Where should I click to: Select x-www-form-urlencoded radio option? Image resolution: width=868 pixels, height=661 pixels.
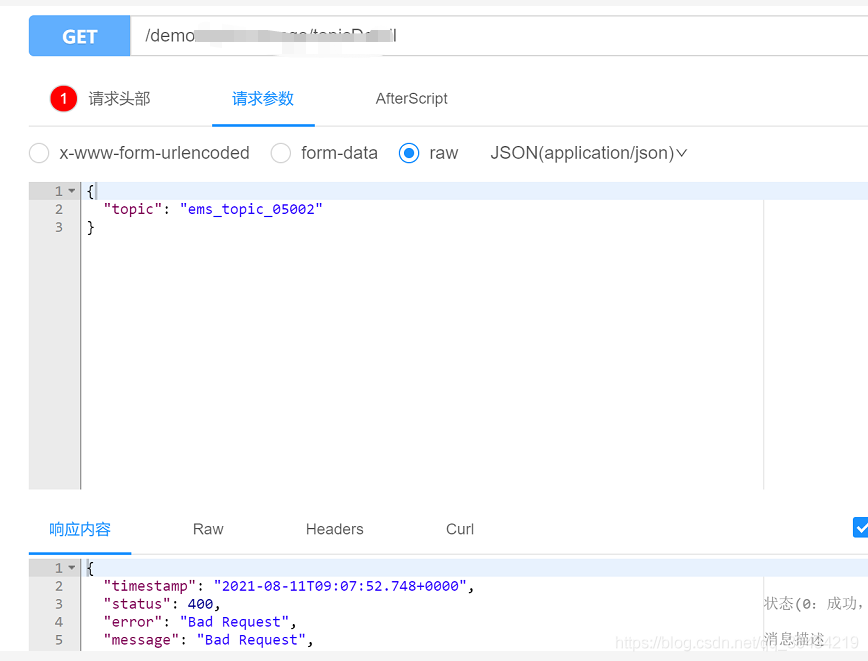point(39,153)
